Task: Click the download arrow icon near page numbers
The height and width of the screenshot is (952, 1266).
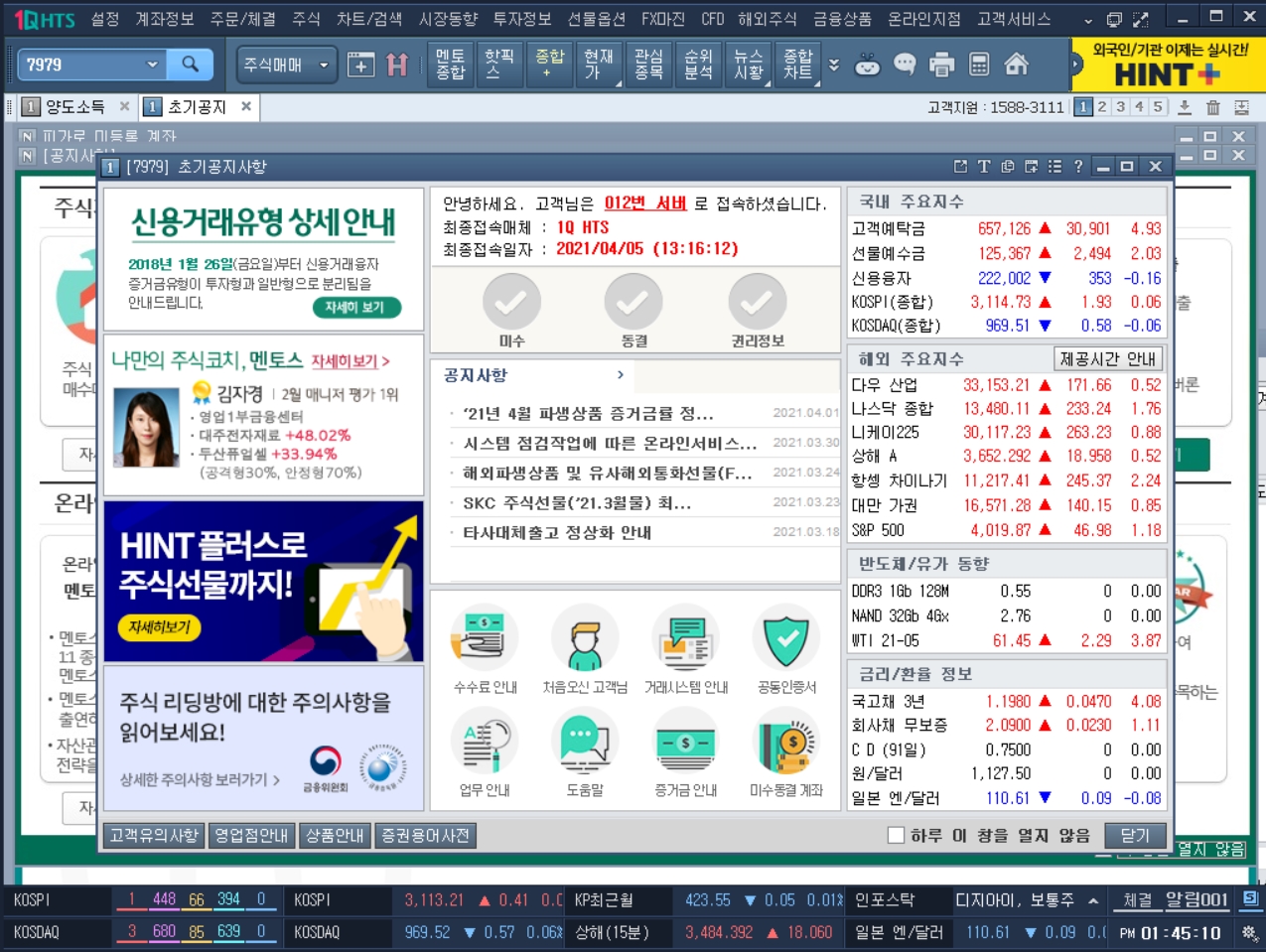Action: coord(1184,107)
